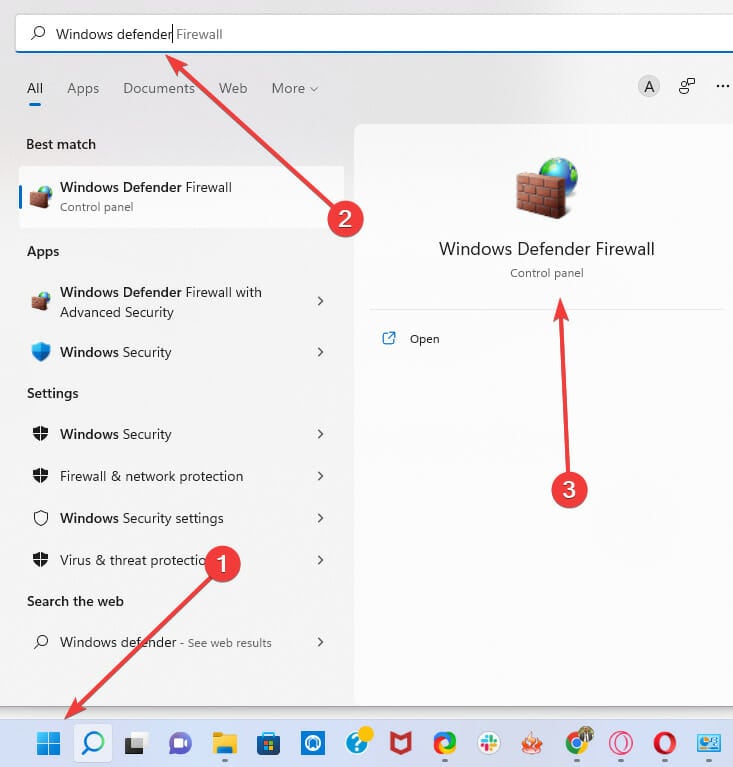This screenshot has width=733, height=767.
Task: Click the 'Windows Defender Firewall' preview title
Action: point(547,249)
